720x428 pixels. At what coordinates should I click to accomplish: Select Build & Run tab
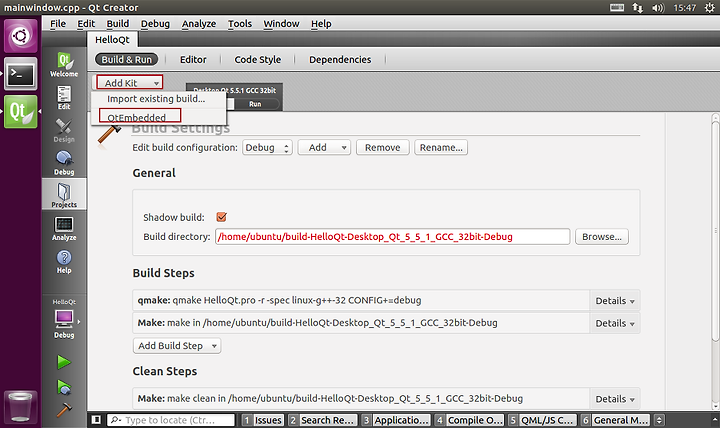coord(126,60)
